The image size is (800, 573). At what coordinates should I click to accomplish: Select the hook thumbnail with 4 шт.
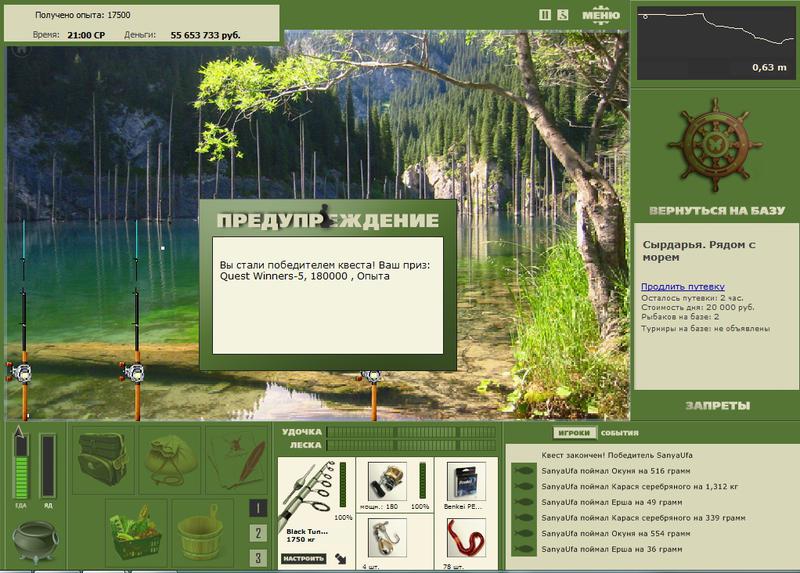tap(387, 538)
